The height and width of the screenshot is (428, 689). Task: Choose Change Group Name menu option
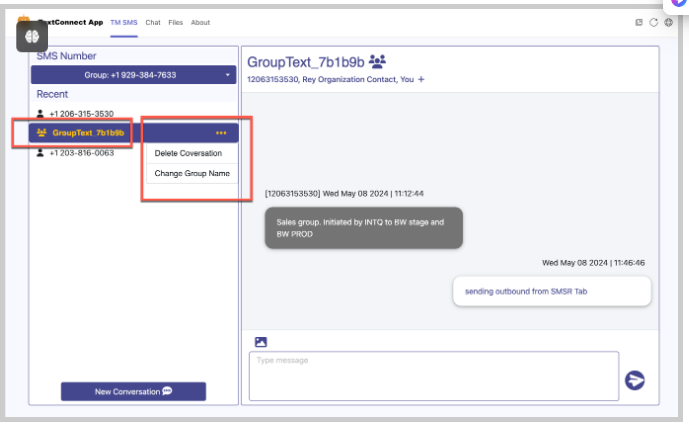[x=192, y=173]
